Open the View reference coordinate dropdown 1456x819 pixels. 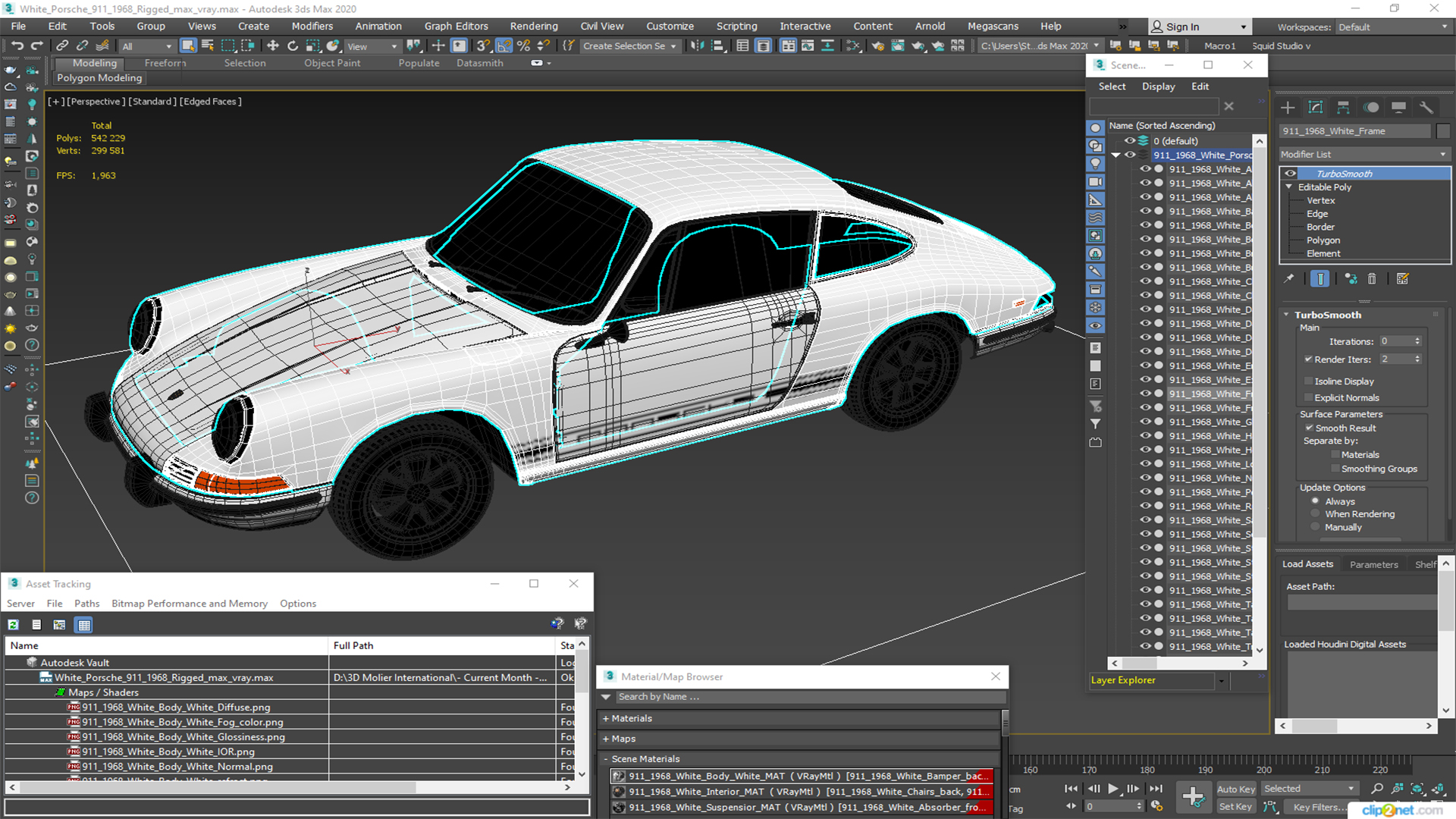pos(372,46)
